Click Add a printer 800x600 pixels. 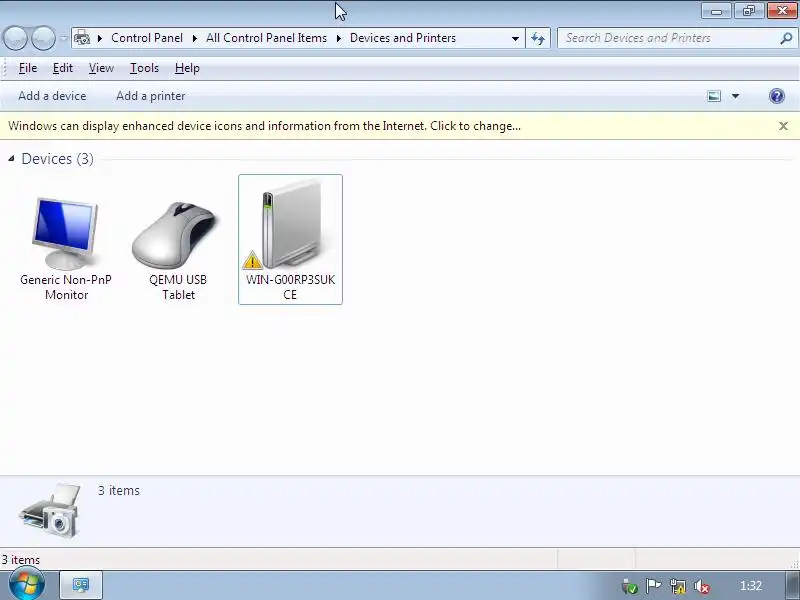pos(151,96)
